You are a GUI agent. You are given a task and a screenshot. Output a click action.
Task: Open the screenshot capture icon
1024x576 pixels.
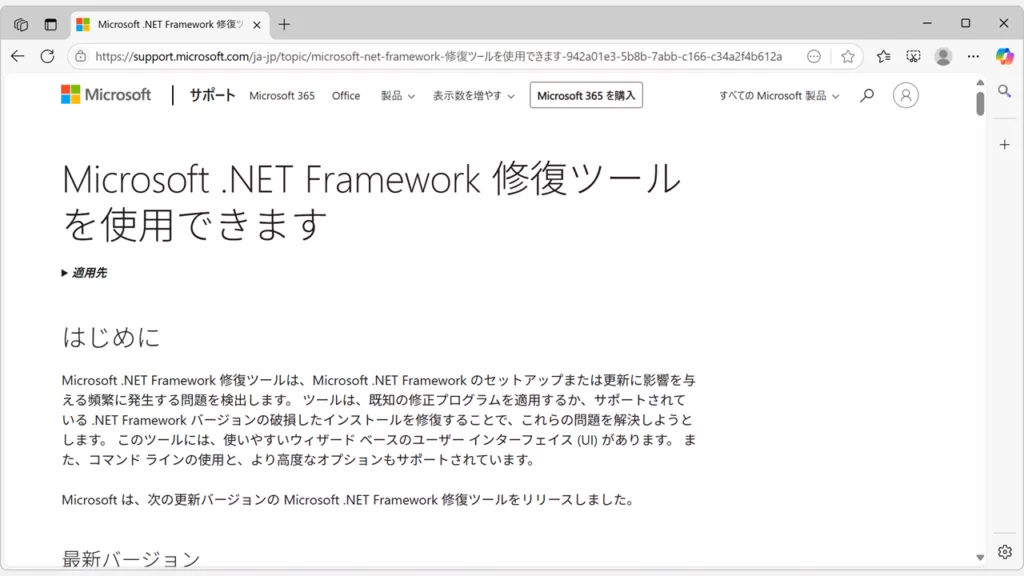(913, 56)
